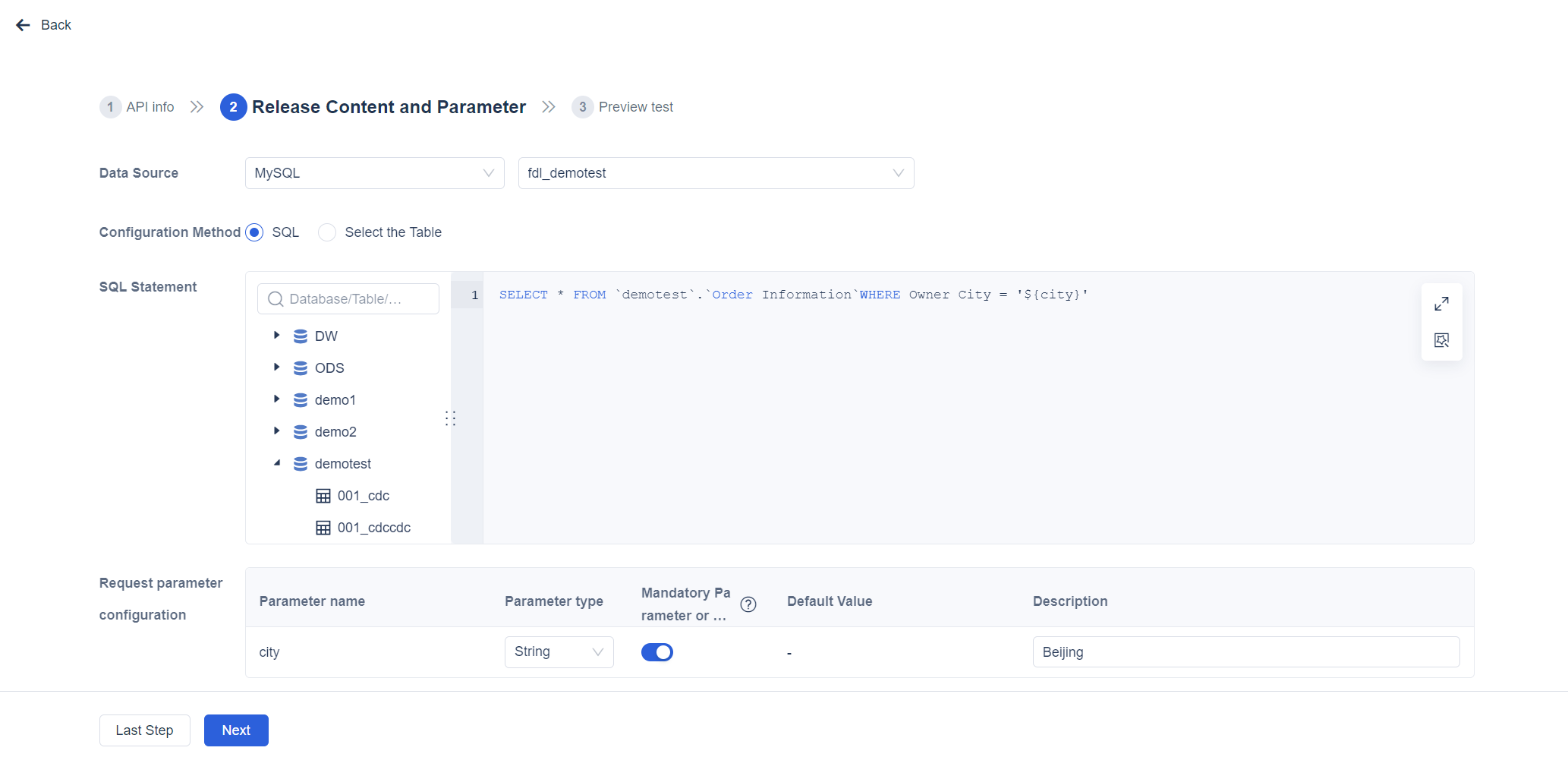The height and width of the screenshot is (757, 1568).
Task: Click the demo2 database icon
Action: (x=301, y=432)
